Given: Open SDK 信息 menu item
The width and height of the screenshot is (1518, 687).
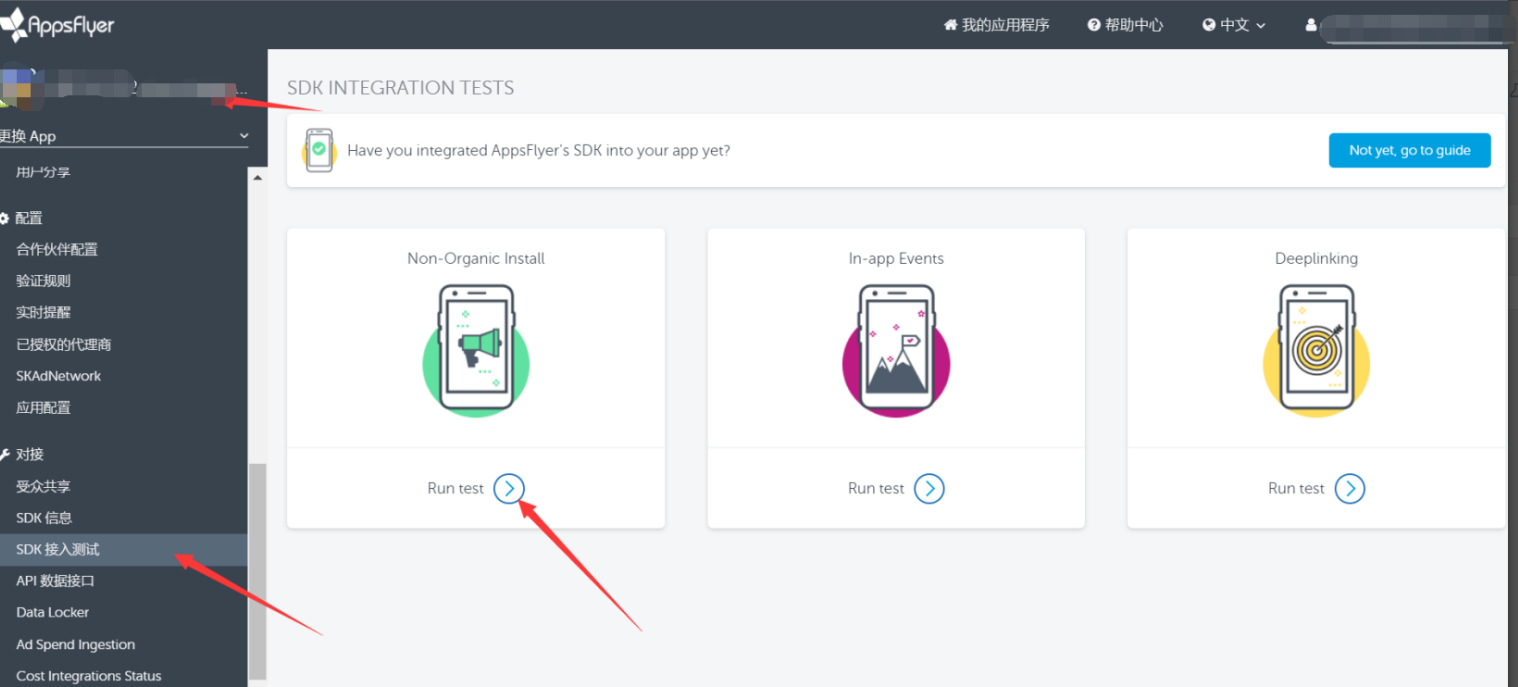Looking at the screenshot, I should (x=44, y=518).
